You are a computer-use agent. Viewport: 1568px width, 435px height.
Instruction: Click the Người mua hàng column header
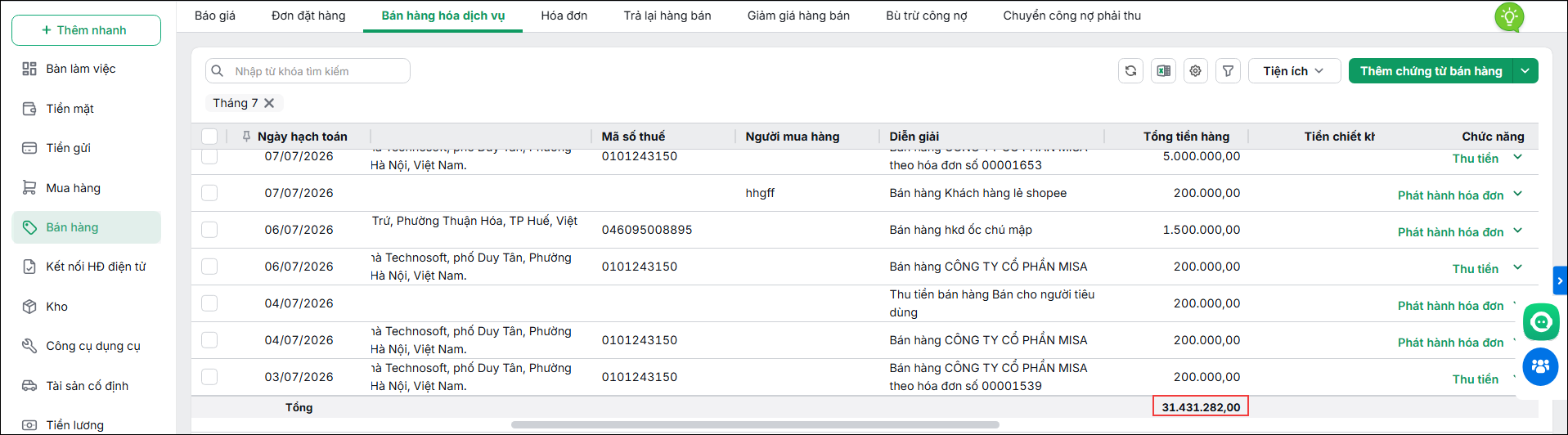coord(792,137)
